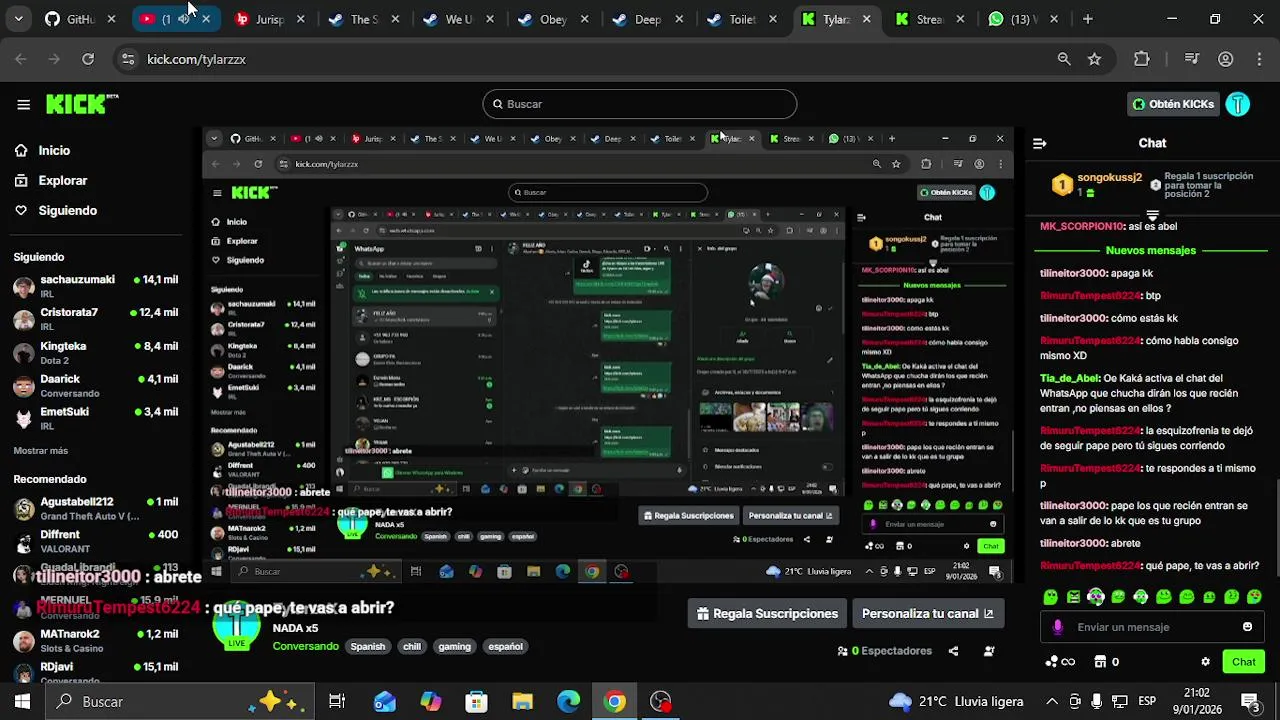The image size is (1280, 720).
Task: Open chat settings gear
Action: [x=1205, y=662]
